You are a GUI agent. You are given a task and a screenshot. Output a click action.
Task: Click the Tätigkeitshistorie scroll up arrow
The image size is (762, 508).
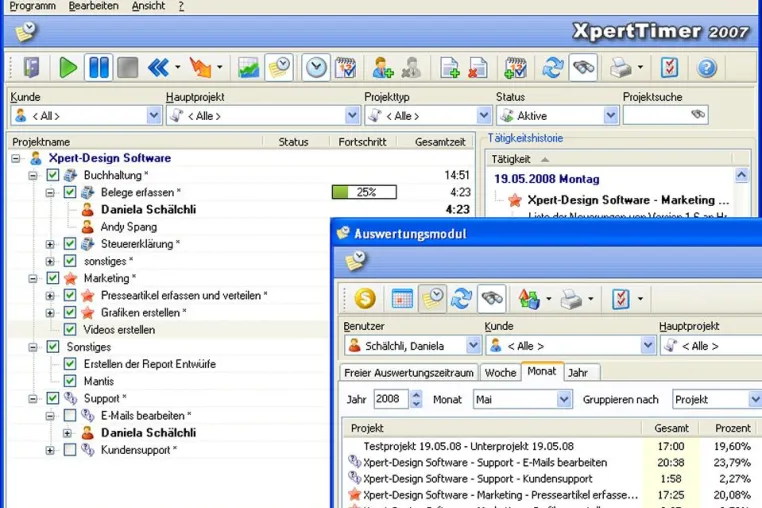[741, 175]
